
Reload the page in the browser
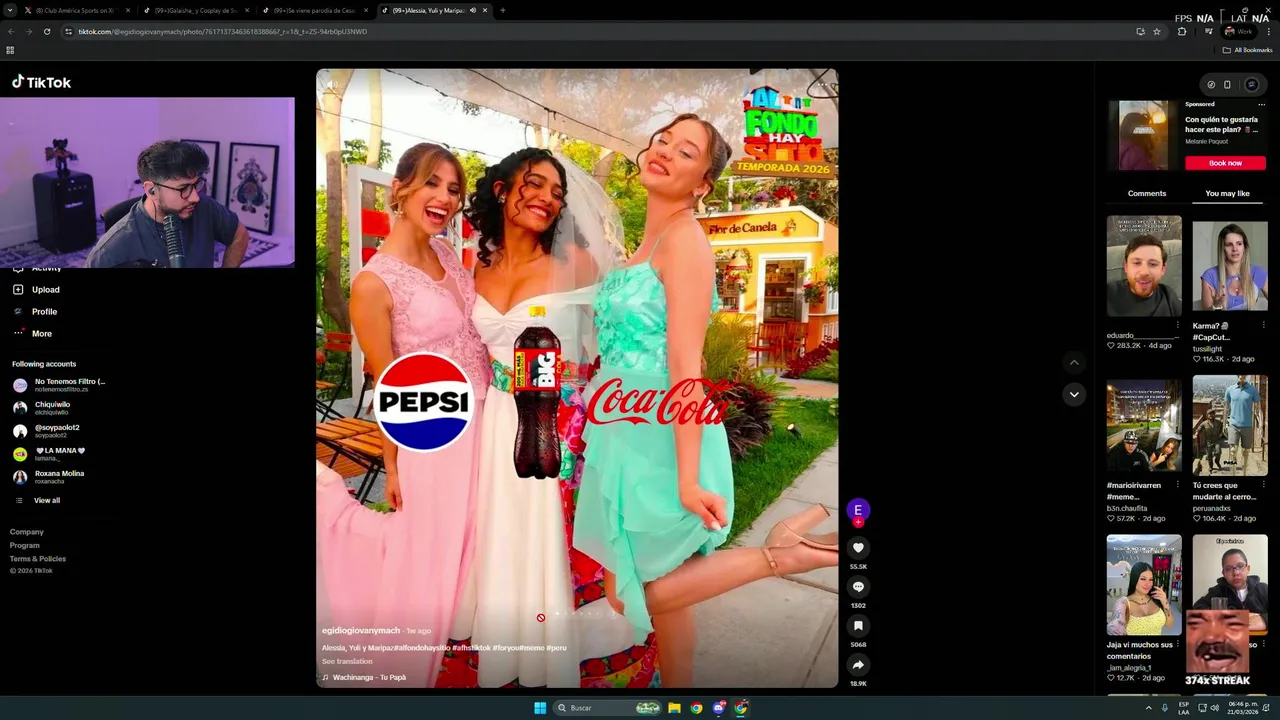point(47,31)
